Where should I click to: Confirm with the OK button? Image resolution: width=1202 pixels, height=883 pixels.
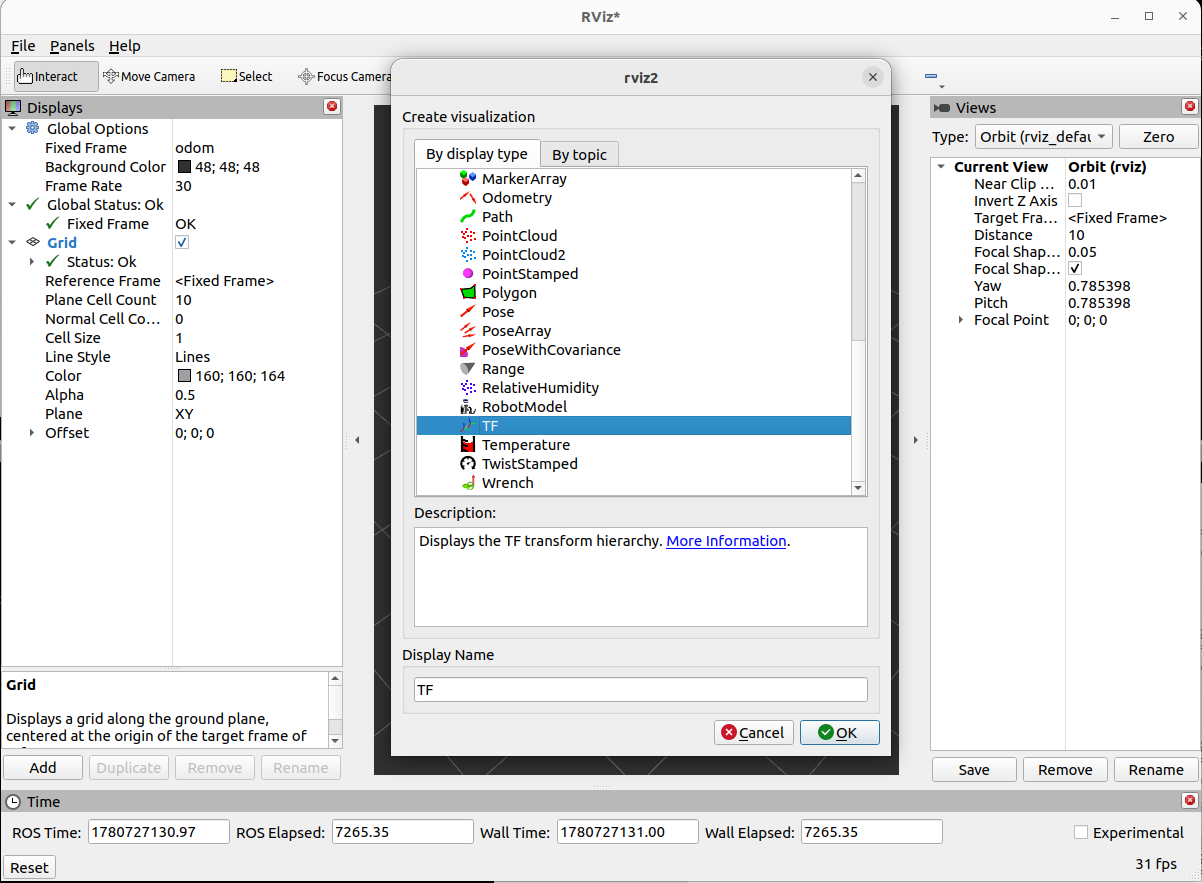(839, 732)
